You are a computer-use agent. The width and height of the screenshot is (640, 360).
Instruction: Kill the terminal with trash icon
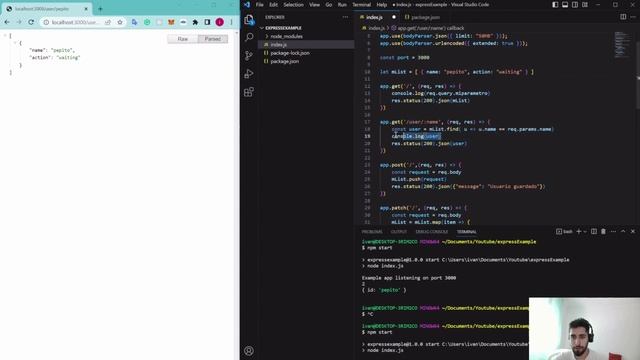(603, 231)
